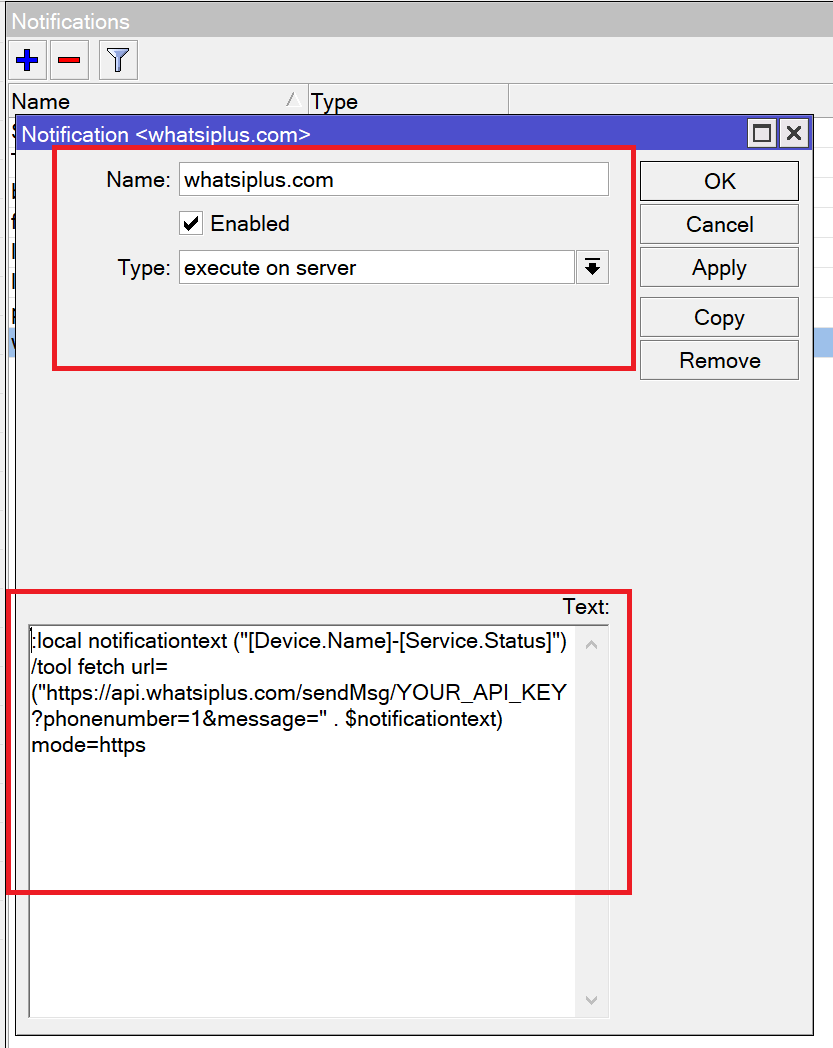Remove this notification via the Remove button

(719, 360)
